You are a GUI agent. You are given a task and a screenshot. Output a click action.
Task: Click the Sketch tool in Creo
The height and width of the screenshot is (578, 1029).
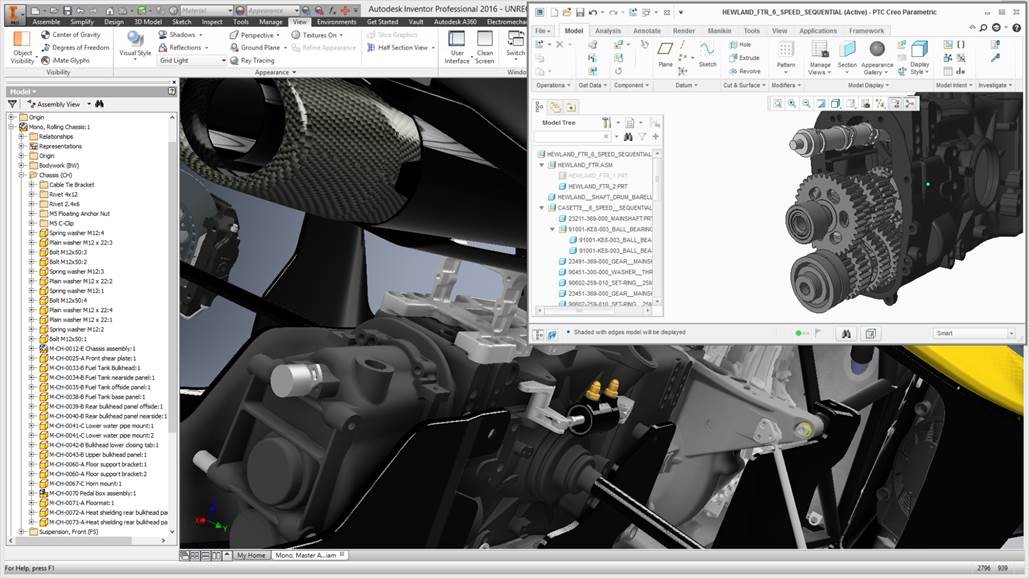pyautogui.click(x=707, y=54)
